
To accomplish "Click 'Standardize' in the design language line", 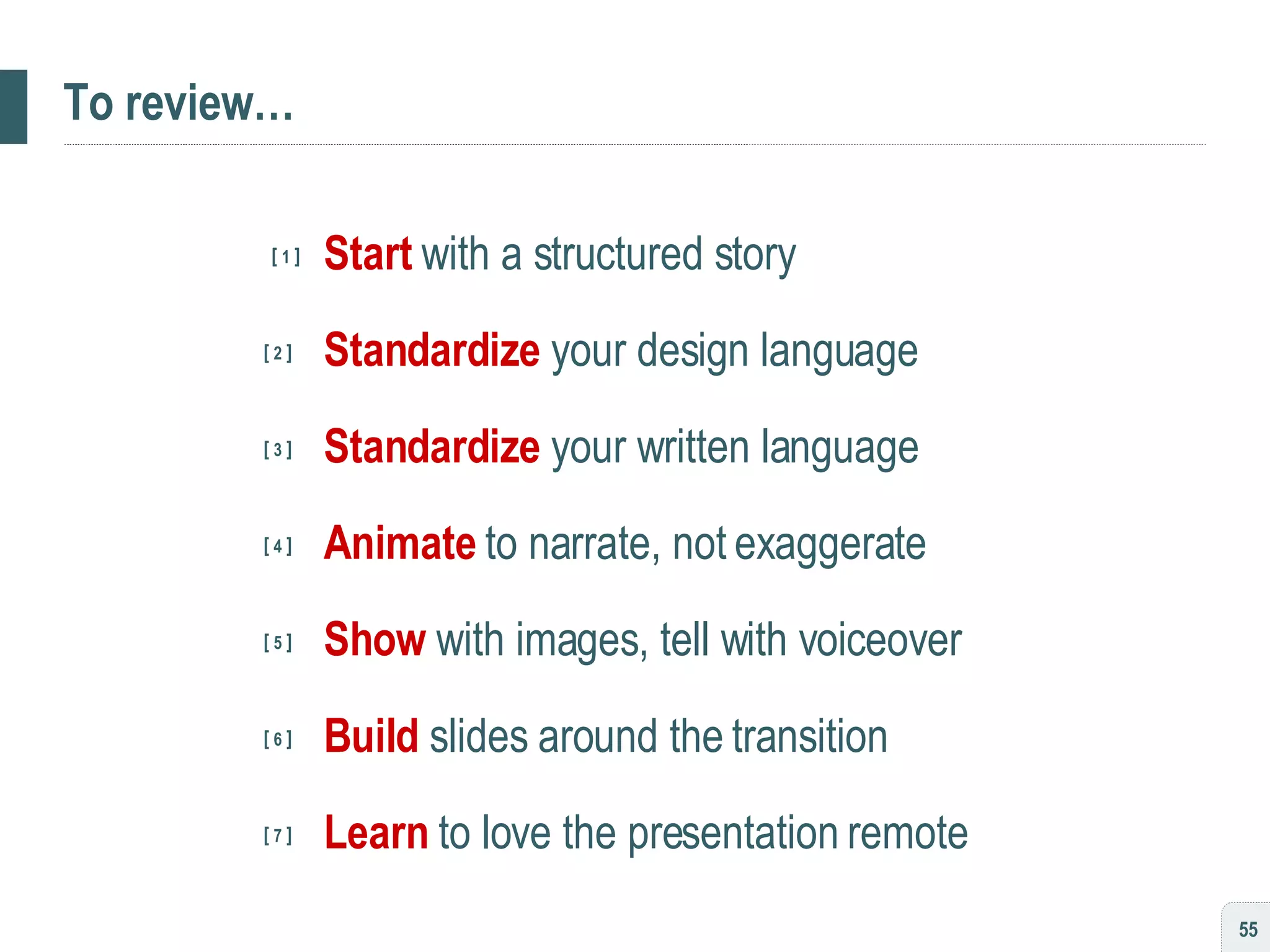I will [432, 351].
